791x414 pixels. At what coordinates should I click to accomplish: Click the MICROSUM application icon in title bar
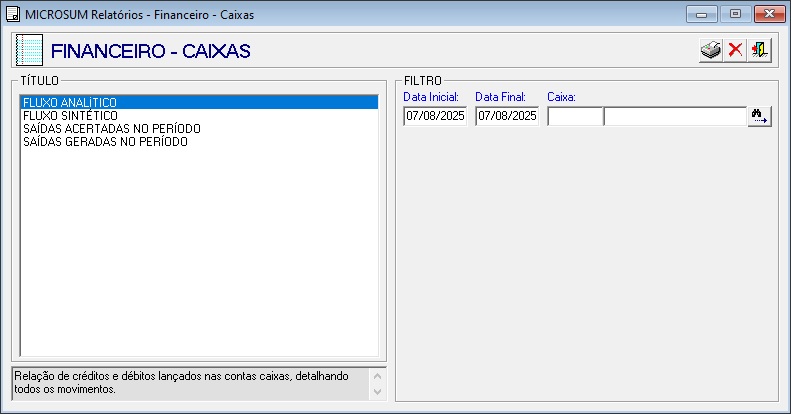click(14, 14)
